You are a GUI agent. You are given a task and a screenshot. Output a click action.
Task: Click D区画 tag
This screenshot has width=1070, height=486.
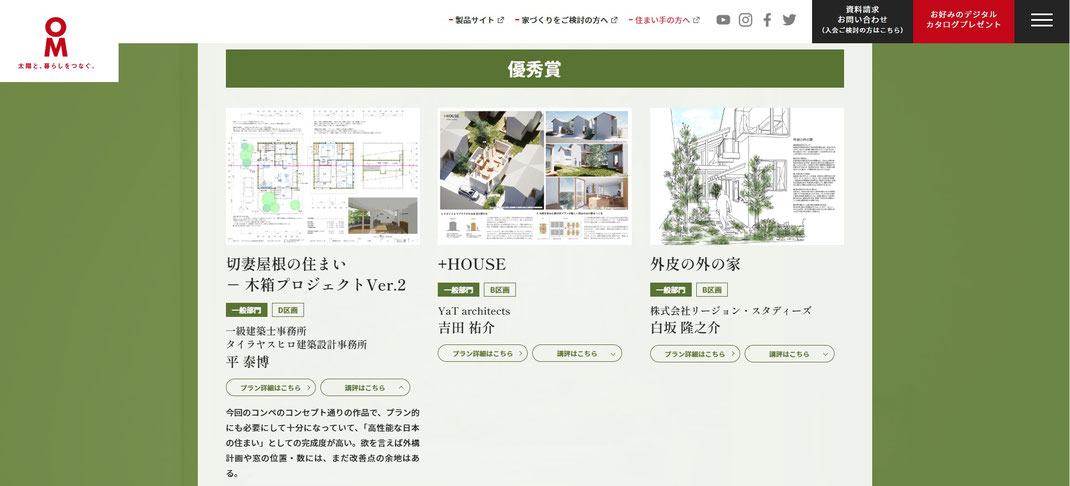coord(288,310)
